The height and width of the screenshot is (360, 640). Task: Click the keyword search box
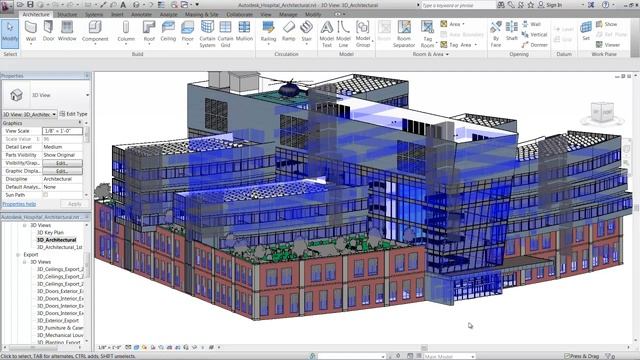pos(458,5)
